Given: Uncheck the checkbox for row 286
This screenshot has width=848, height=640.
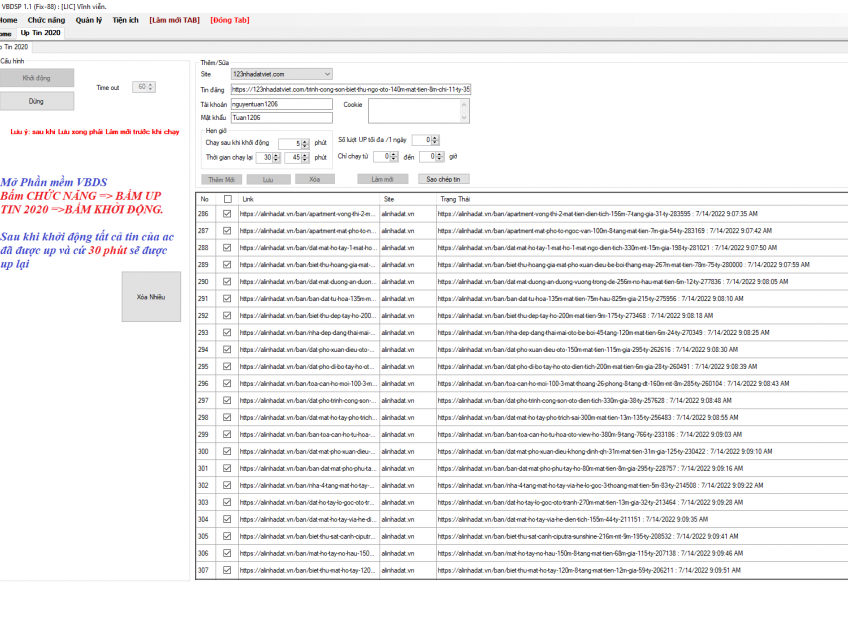Looking at the screenshot, I should [x=227, y=214].
